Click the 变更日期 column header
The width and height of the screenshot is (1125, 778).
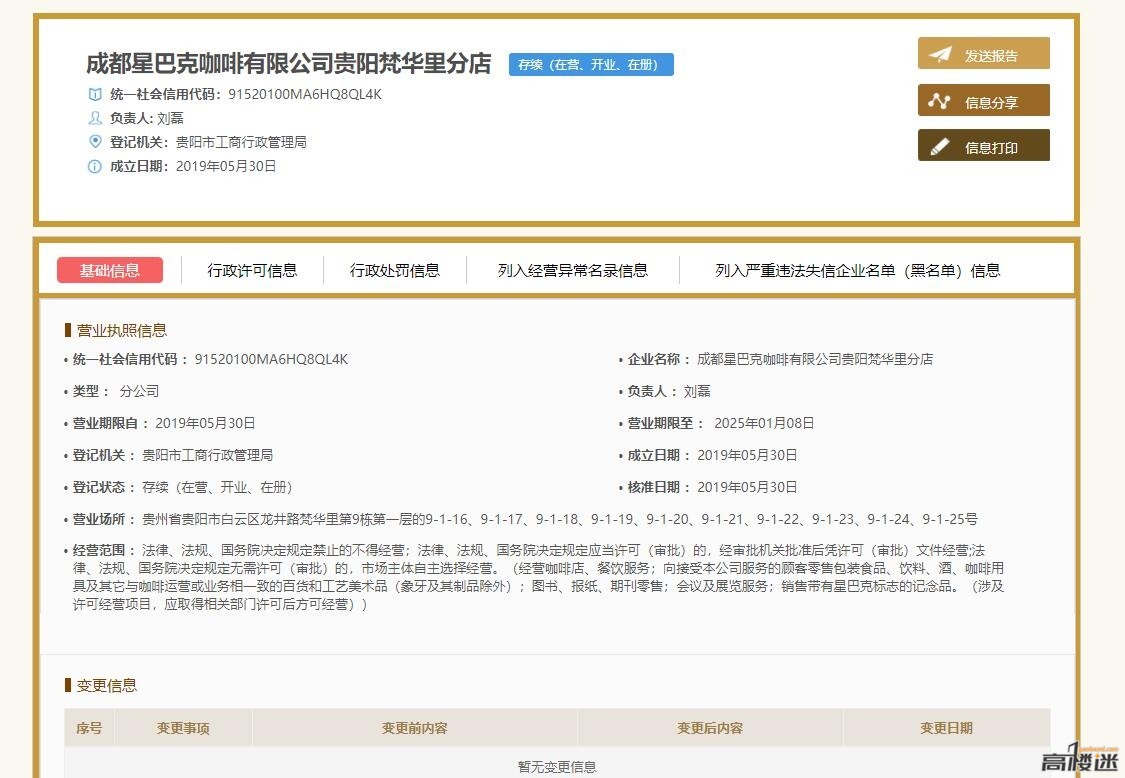point(946,728)
